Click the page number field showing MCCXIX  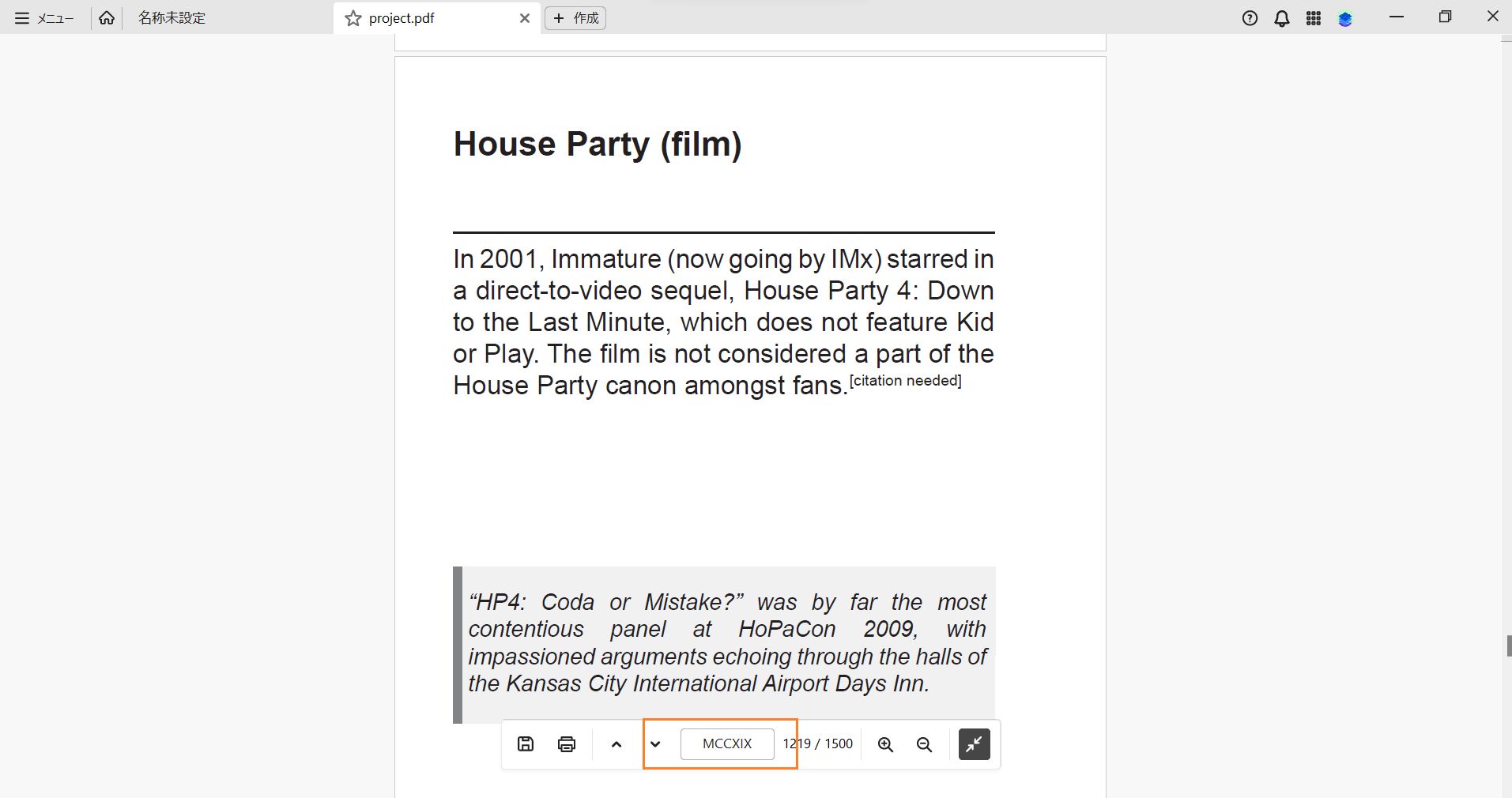click(727, 743)
